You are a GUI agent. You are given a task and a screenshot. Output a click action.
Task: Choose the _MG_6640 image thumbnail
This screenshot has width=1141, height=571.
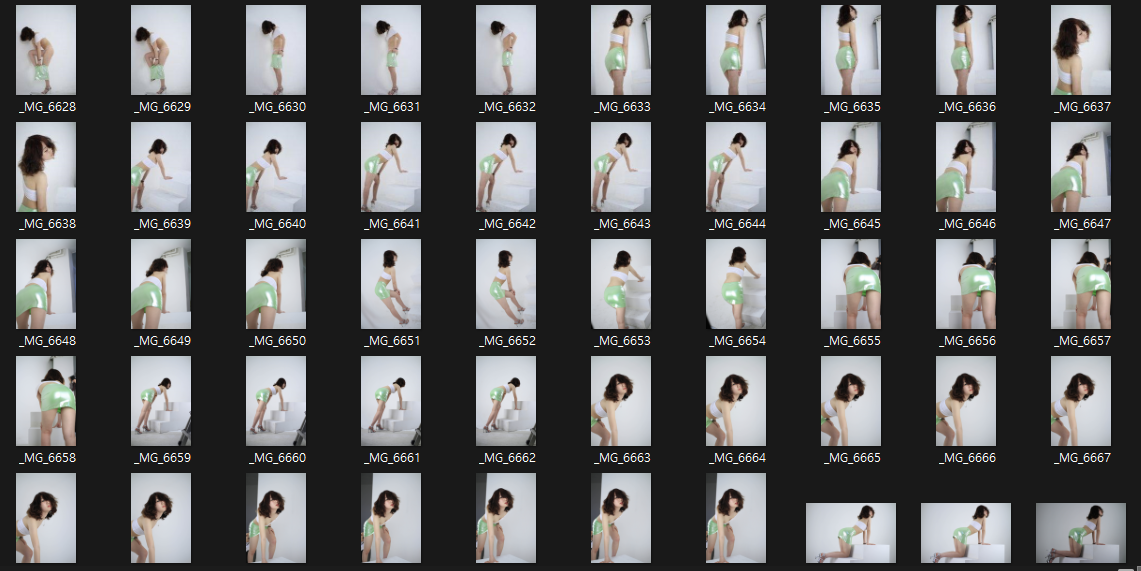tap(276, 167)
